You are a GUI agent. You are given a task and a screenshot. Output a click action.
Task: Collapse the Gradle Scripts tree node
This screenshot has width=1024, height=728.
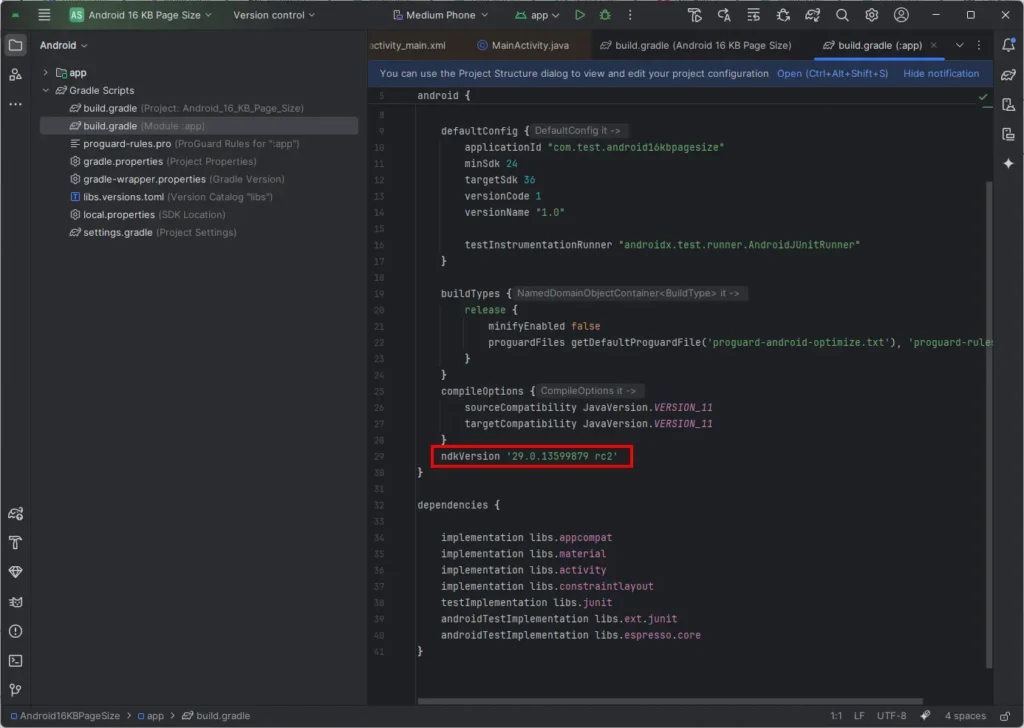coord(45,90)
